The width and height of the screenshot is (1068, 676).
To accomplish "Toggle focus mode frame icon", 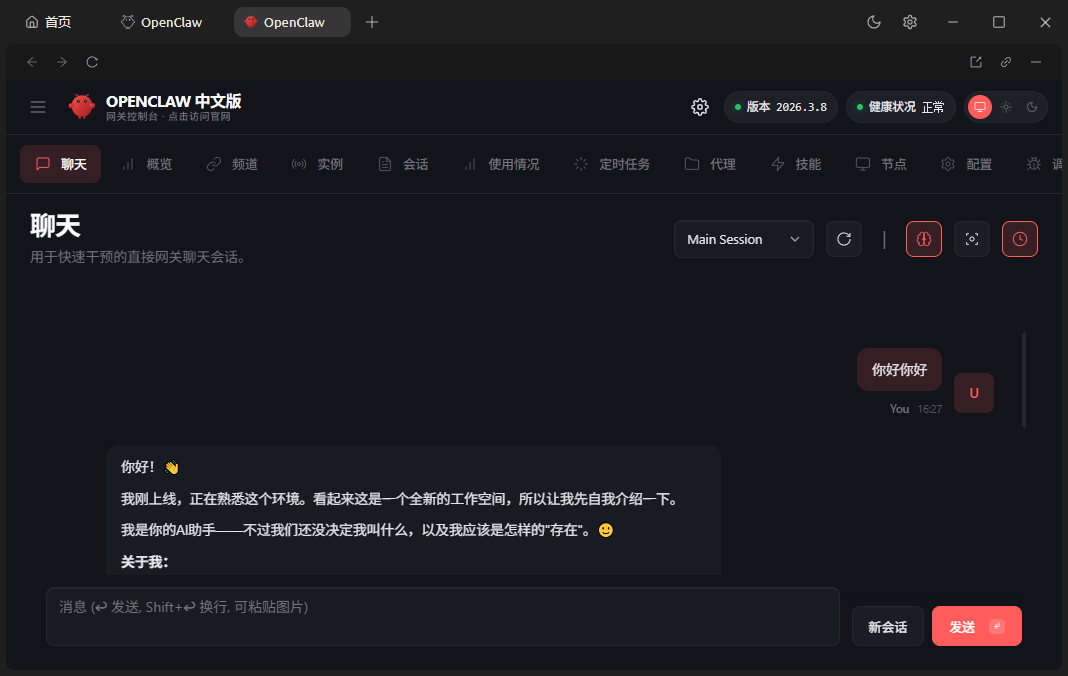I will 972,239.
